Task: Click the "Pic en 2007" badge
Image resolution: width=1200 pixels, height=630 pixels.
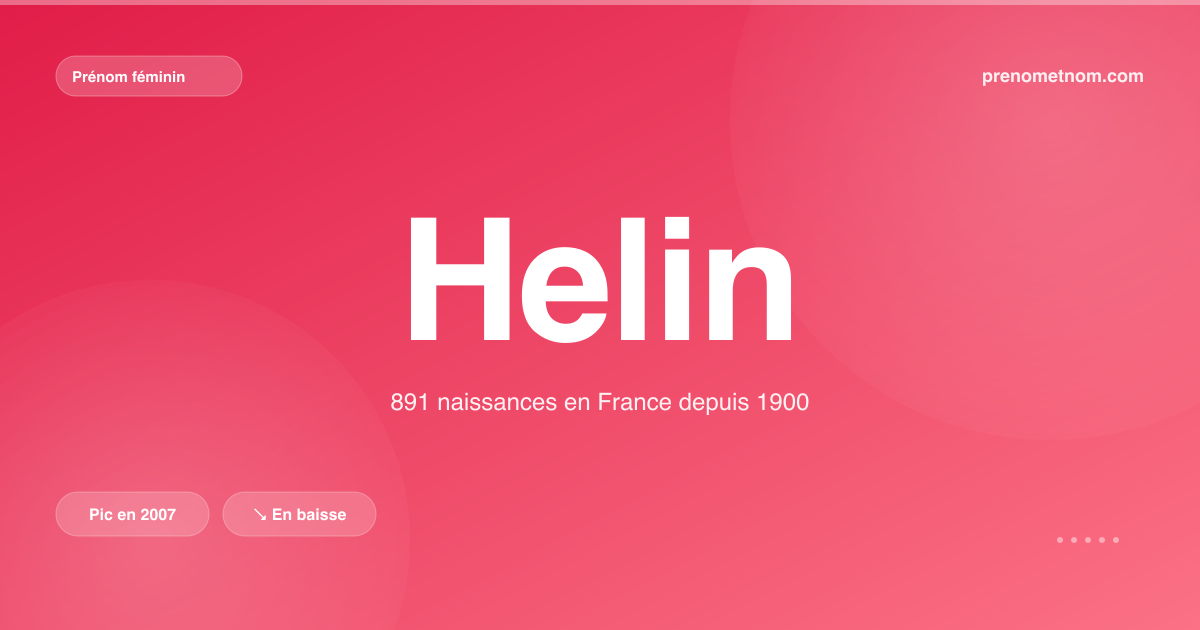Action: (x=132, y=514)
